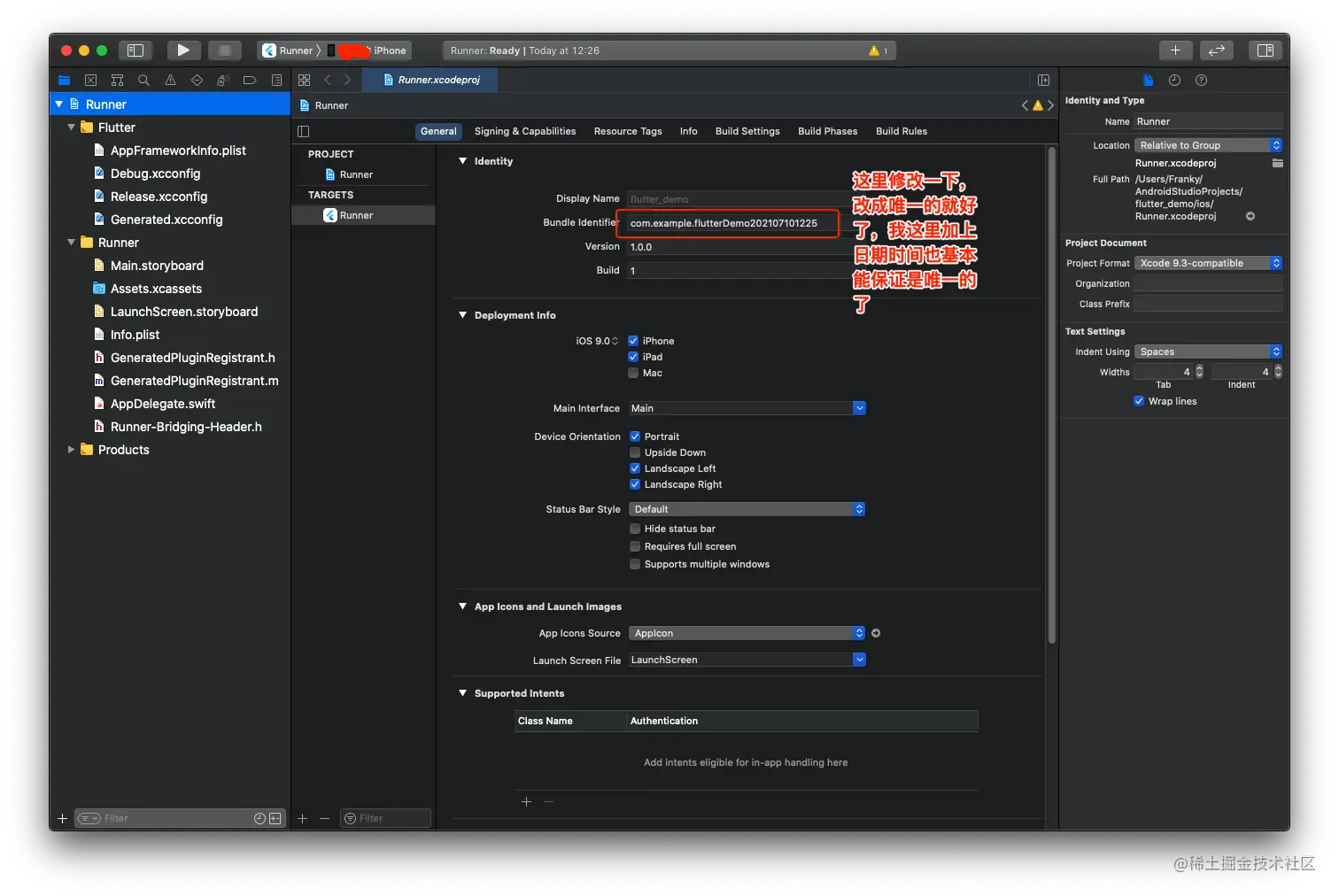1339x896 pixels.
Task: Choose the iPhone run destination
Action: (368, 50)
